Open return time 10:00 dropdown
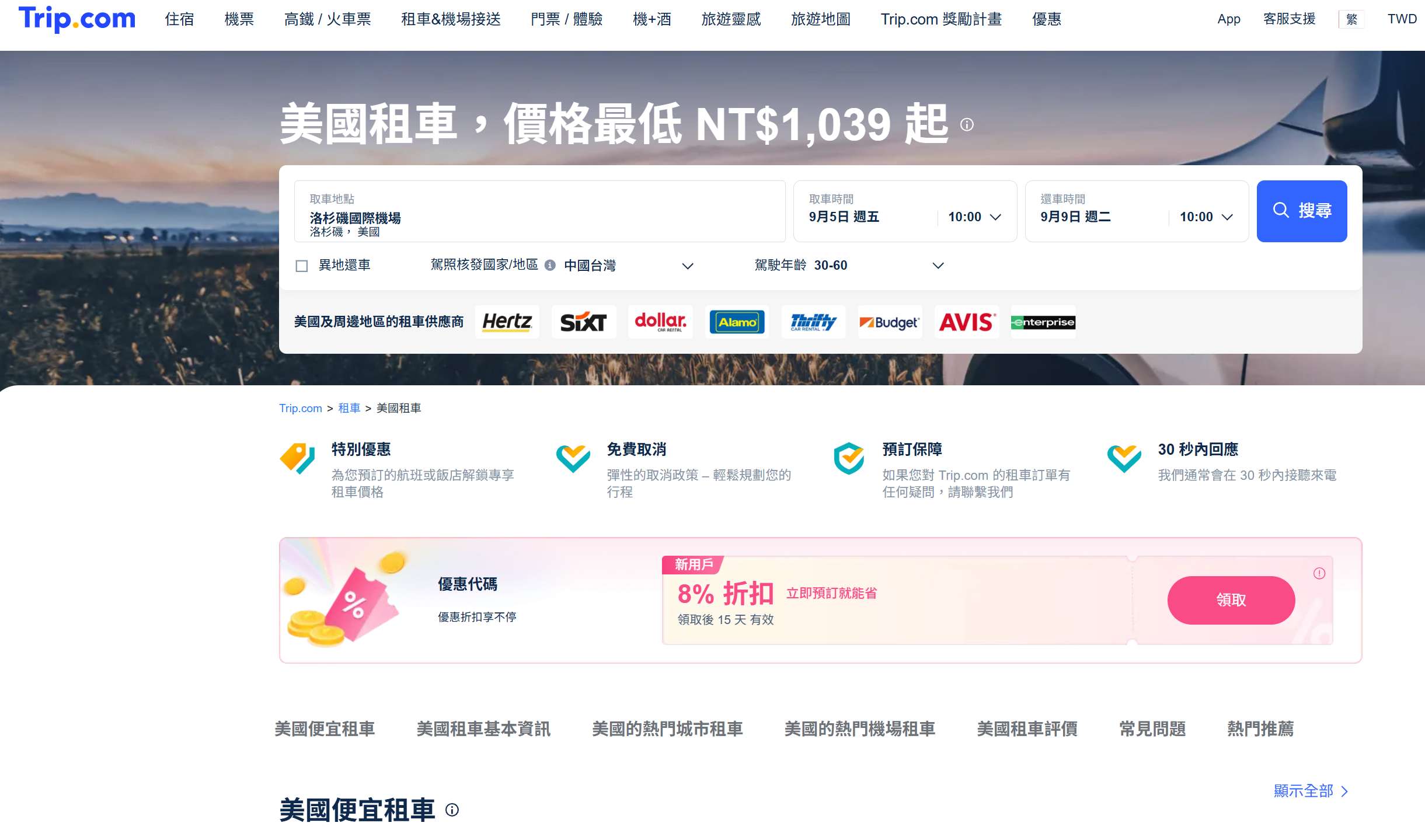Image resolution: width=1425 pixels, height=840 pixels. tap(1206, 217)
